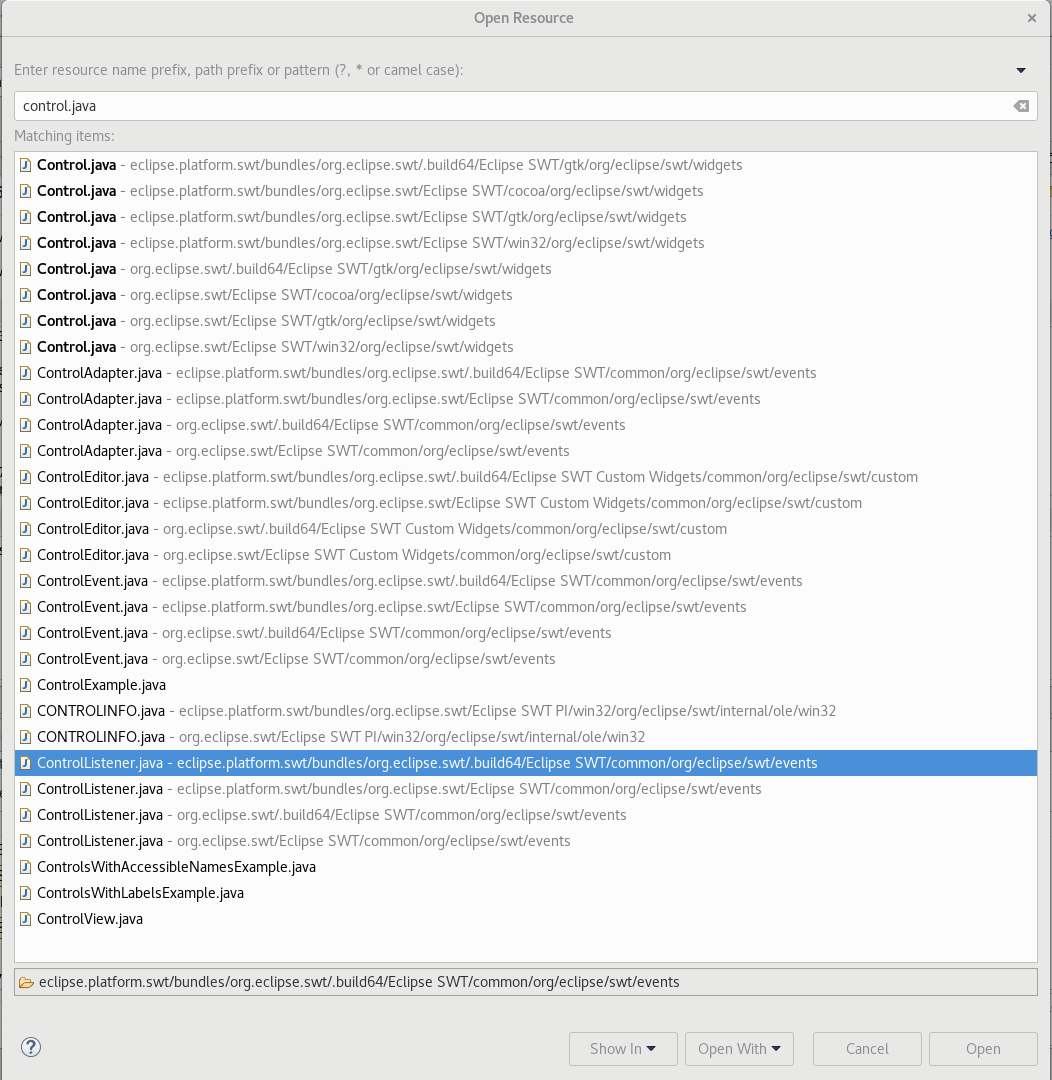Click the folder icon in the bottom path bar
Image resolution: width=1052 pixels, height=1080 pixels.
point(25,982)
